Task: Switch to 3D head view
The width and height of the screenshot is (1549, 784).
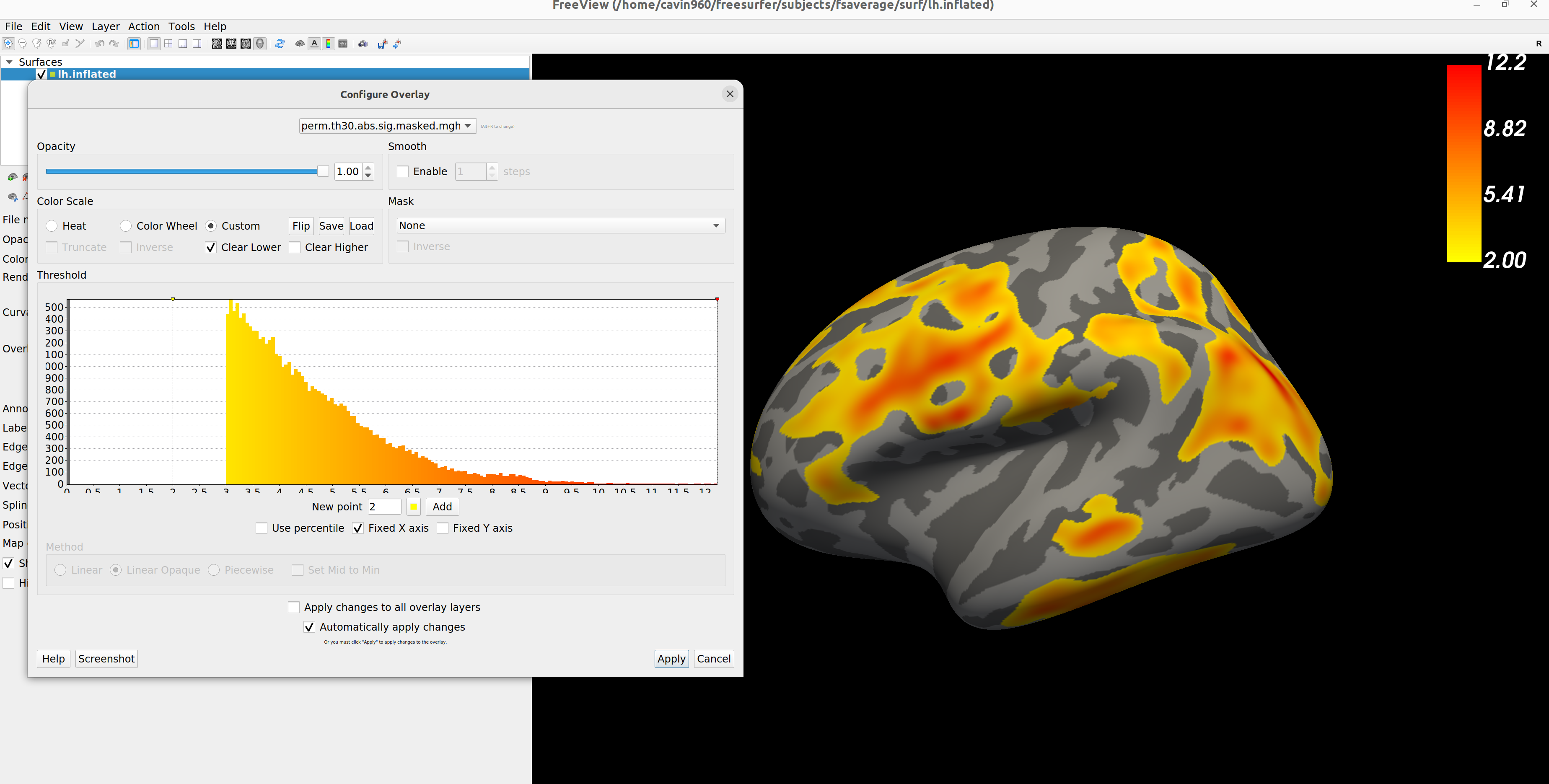Action: tap(260, 43)
